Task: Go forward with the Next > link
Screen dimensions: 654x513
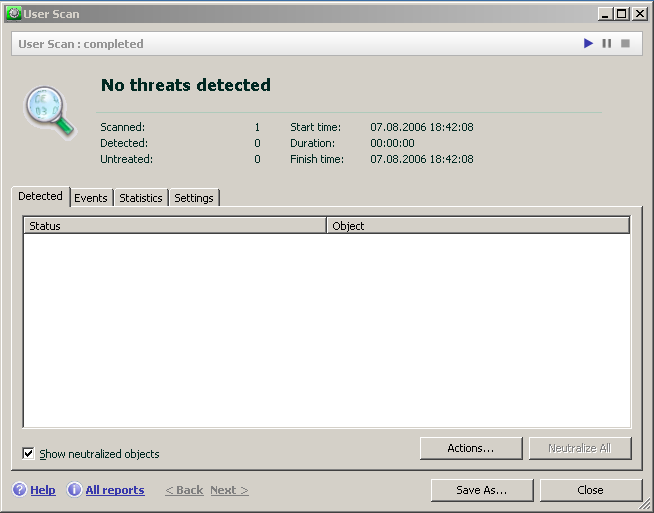Action: coord(229,490)
